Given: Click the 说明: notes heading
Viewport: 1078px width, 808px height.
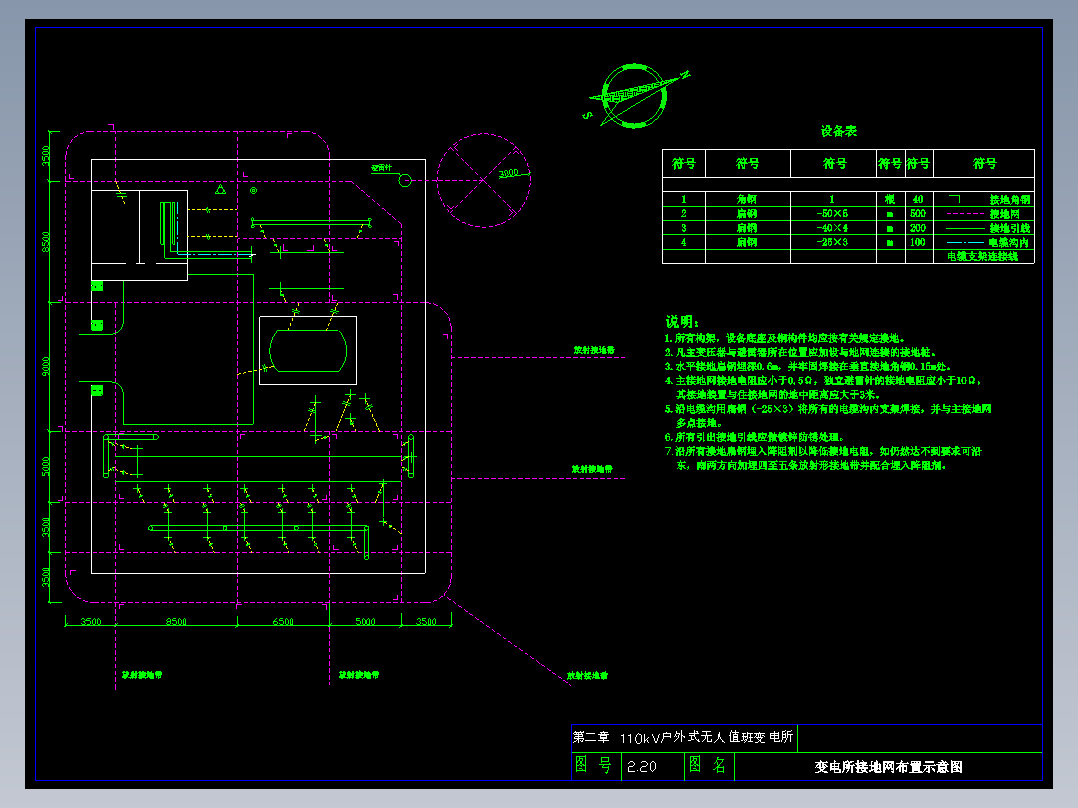Looking at the screenshot, I should [x=682, y=322].
